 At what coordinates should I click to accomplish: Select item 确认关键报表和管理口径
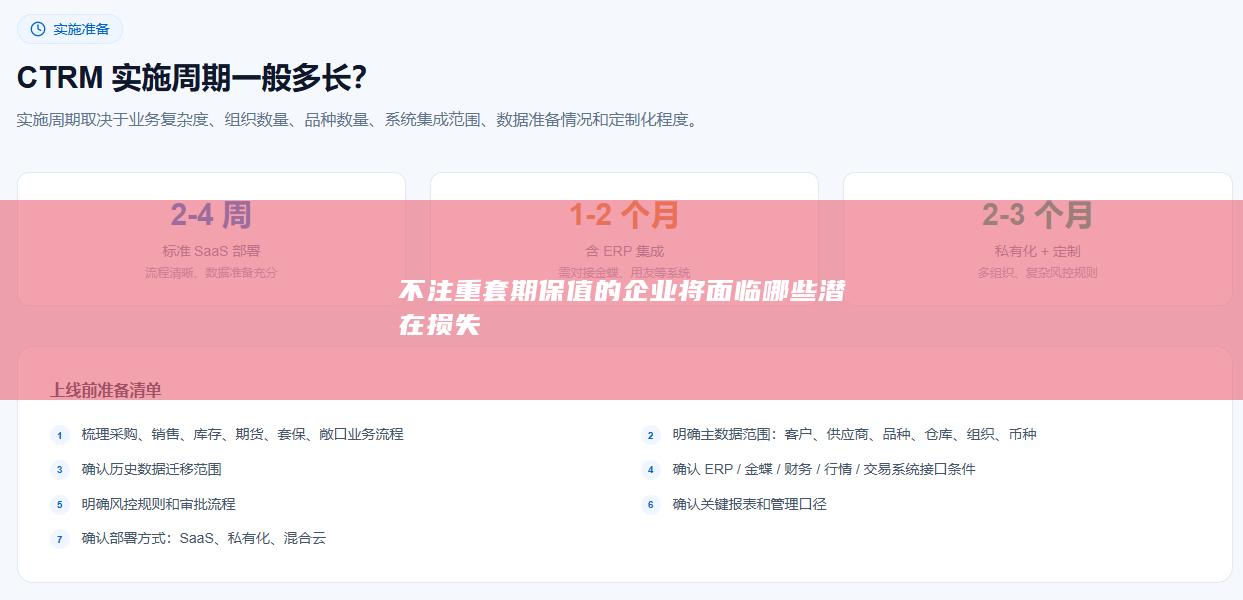click(x=750, y=504)
